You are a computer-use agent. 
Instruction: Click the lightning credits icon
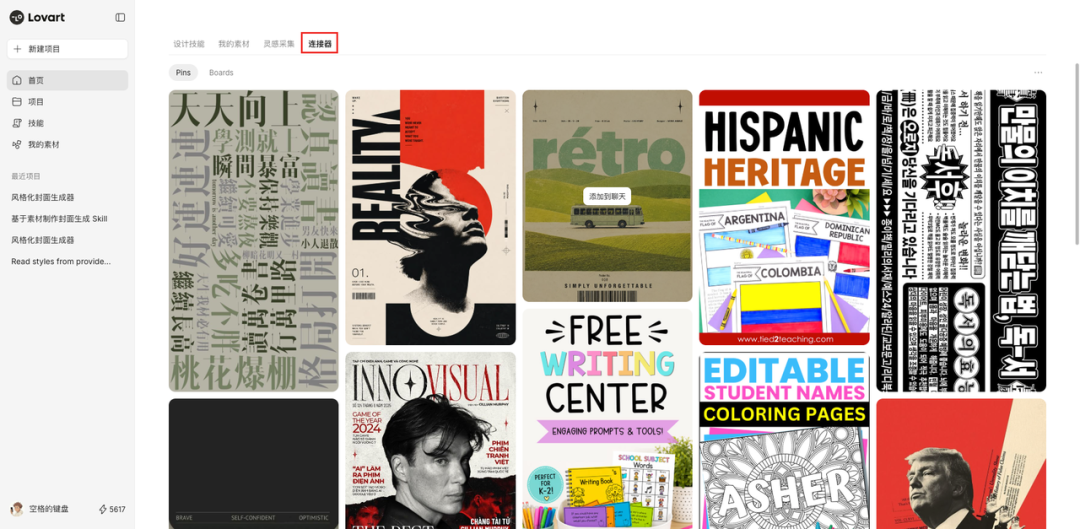point(103,510)
